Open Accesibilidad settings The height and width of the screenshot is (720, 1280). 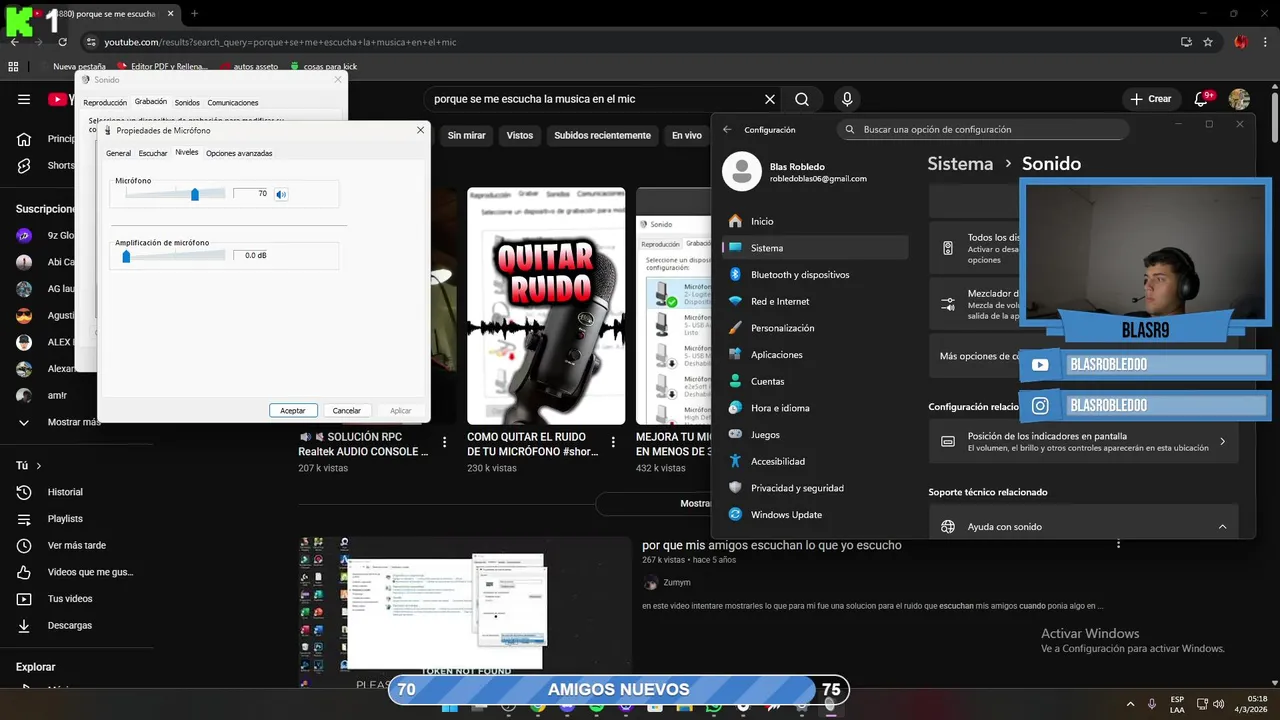click(814, 461)
